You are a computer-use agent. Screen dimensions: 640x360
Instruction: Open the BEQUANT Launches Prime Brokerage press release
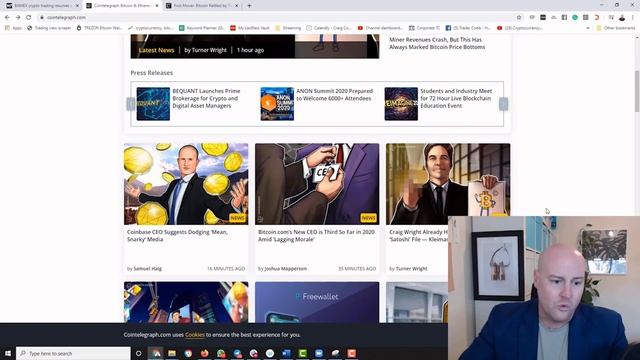tap(206, 98)
